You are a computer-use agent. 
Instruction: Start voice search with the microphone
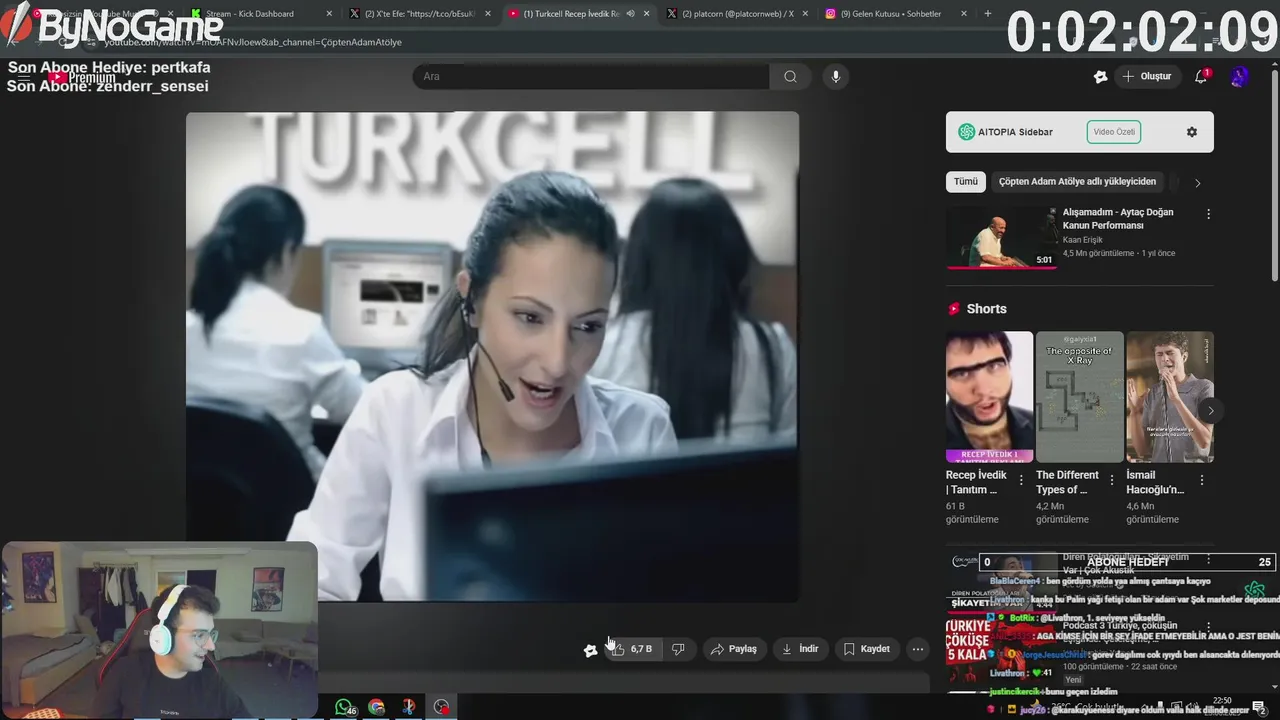[x=836, y=76]
